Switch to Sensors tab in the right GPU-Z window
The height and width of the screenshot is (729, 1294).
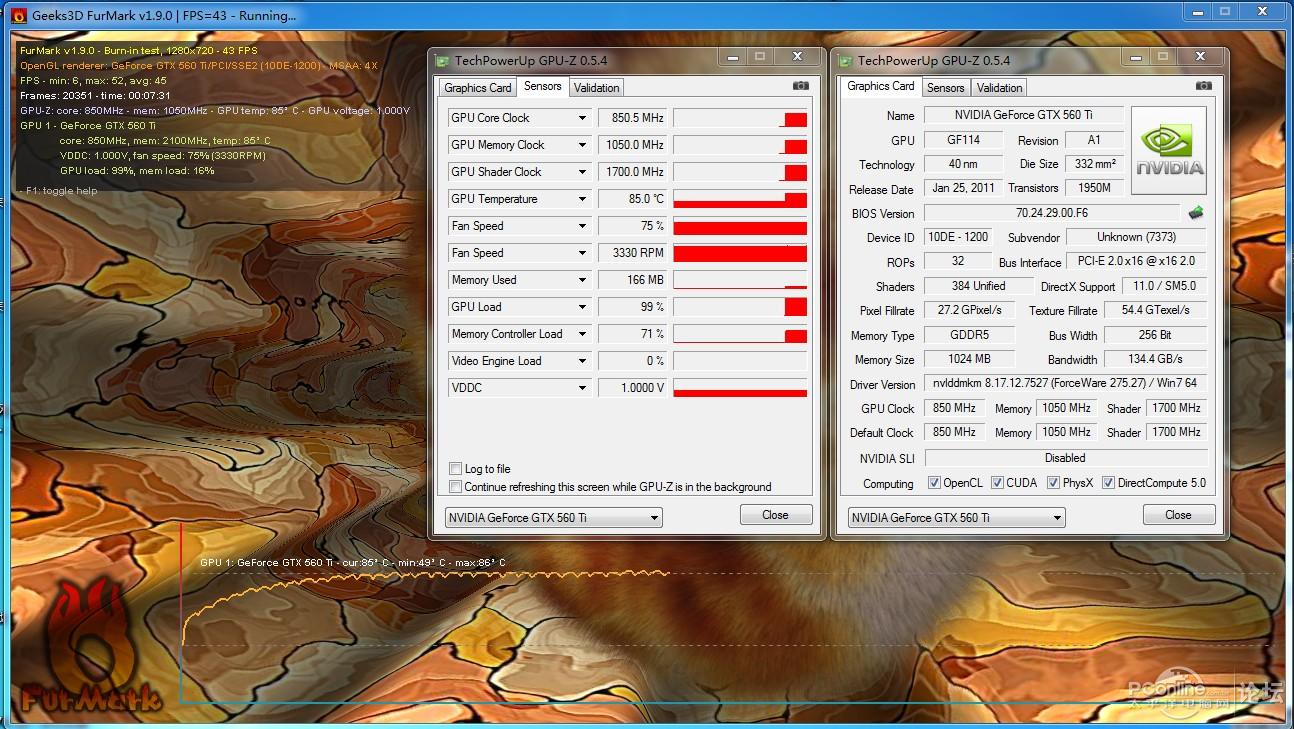pyautogui.click(x=945, y=88)
